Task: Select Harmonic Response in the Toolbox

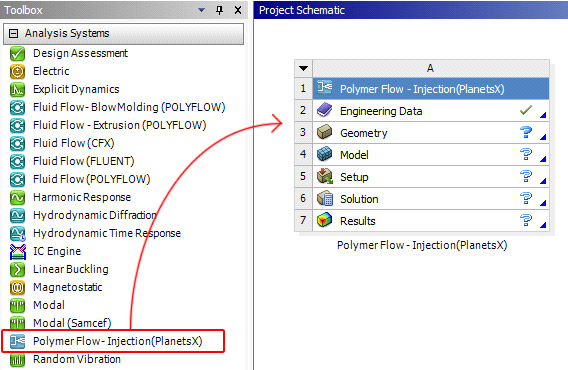Action: tap(82, 198)
